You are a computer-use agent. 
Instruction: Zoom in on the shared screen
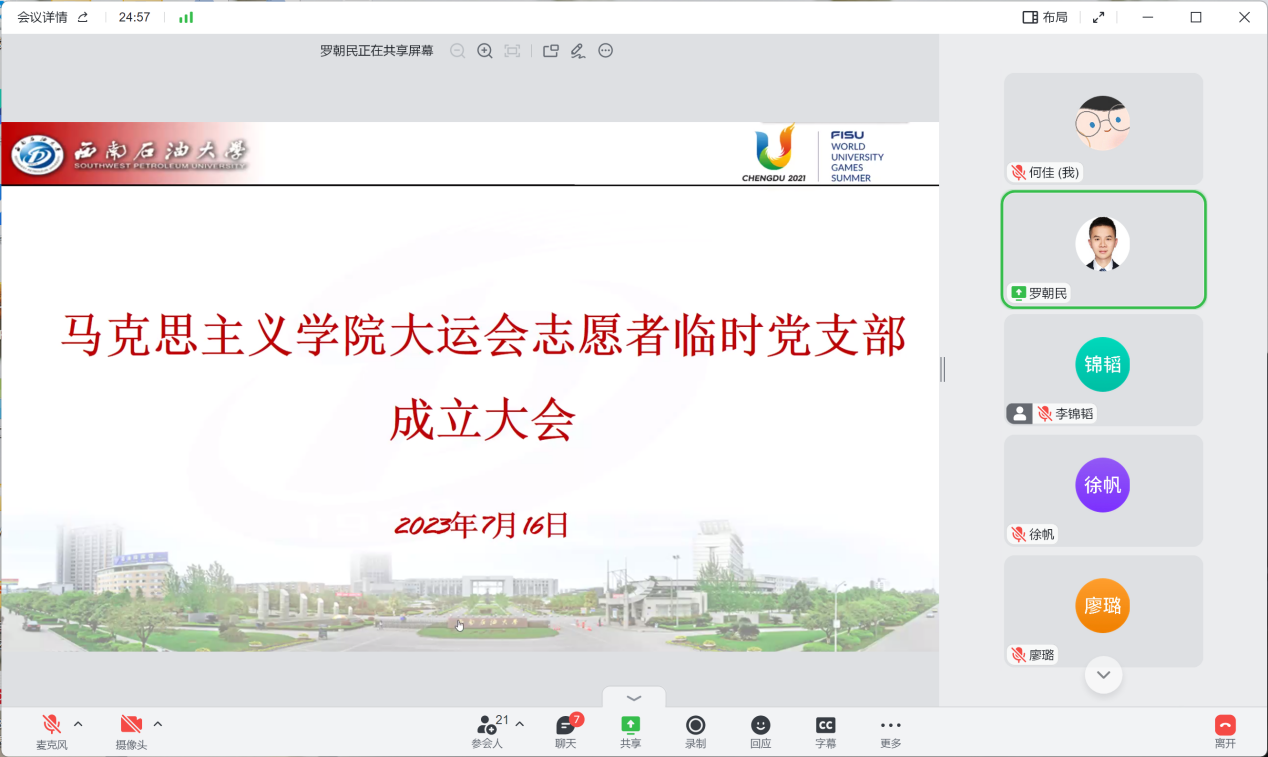coord(485,51)
